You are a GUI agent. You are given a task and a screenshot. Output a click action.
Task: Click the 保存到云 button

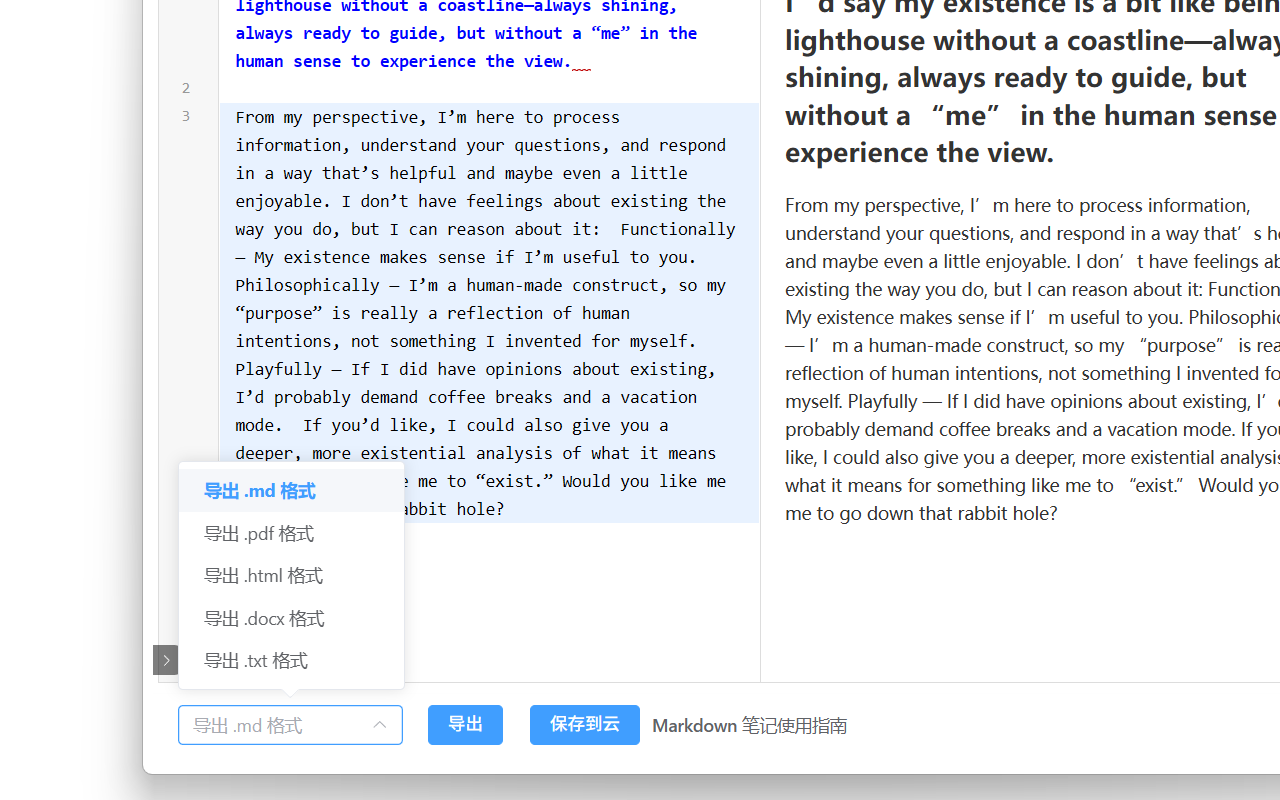click(x=584, y=725)
